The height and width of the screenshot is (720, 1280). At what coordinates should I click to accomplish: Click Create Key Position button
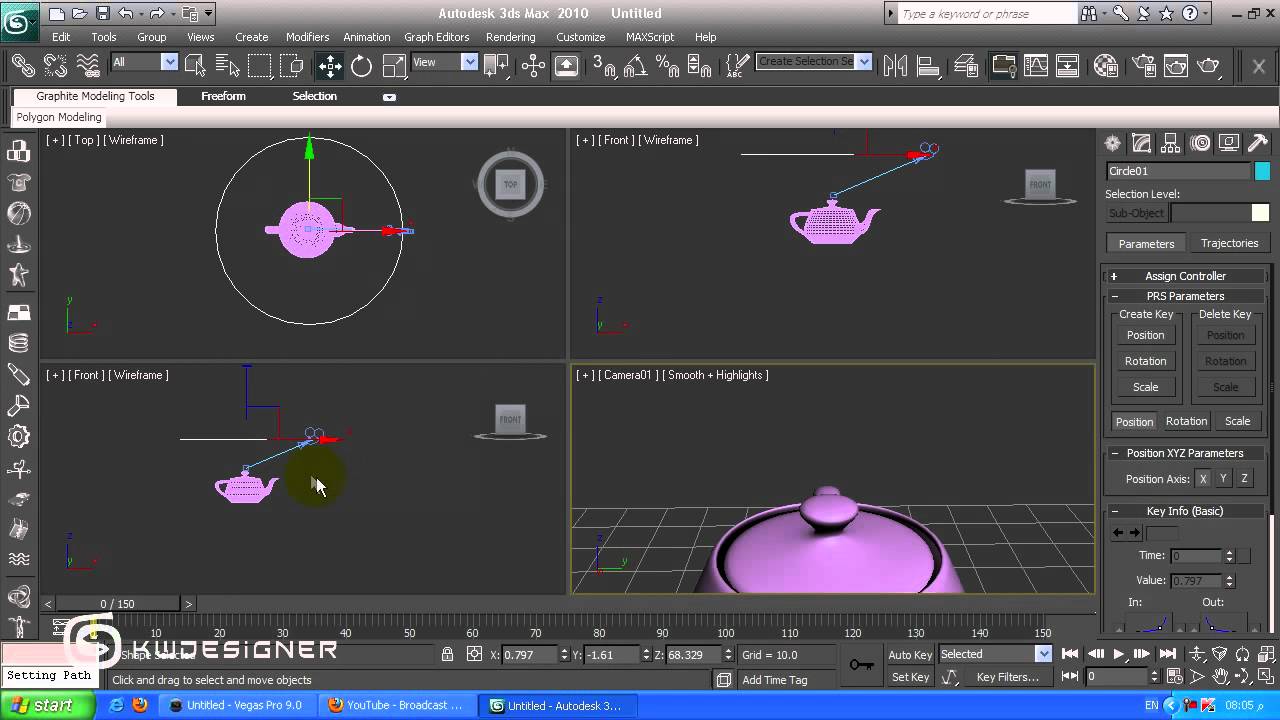1145,335
